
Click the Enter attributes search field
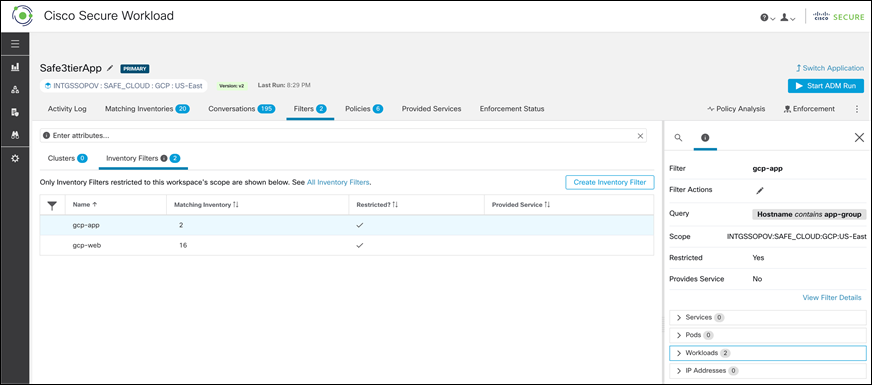343,136
